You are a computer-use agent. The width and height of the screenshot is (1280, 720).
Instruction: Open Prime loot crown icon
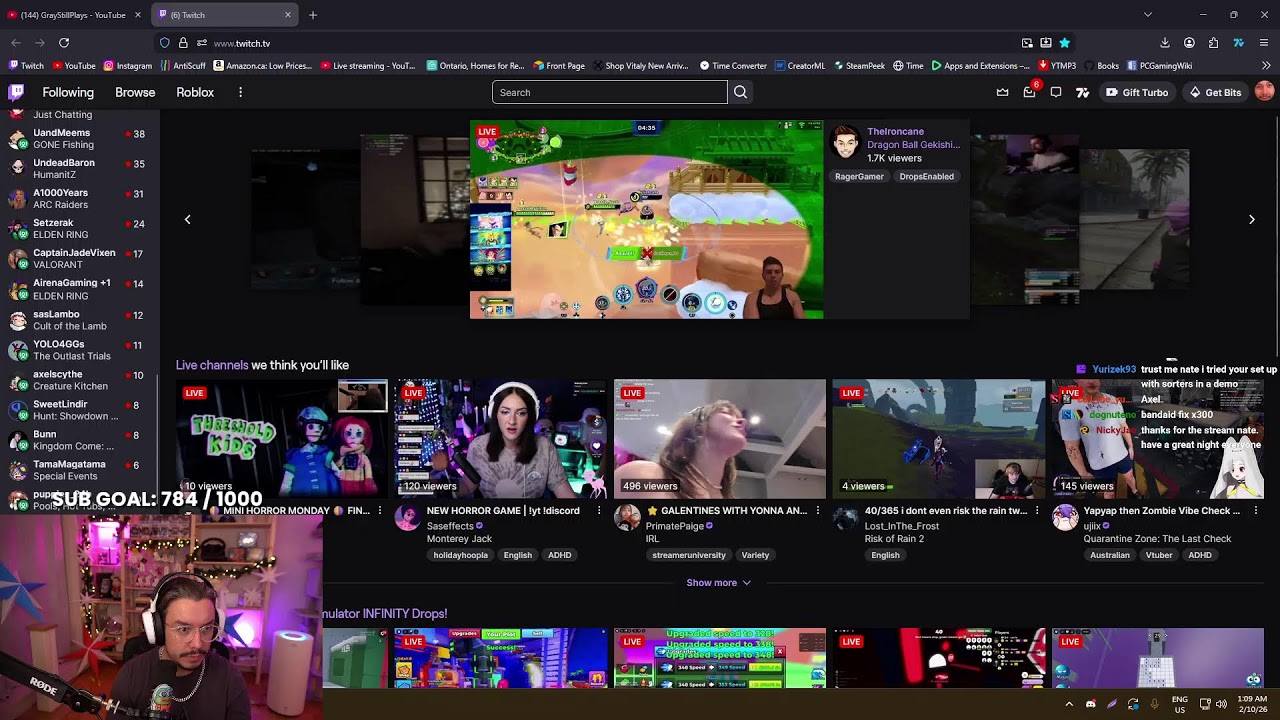coord(1002,92)
